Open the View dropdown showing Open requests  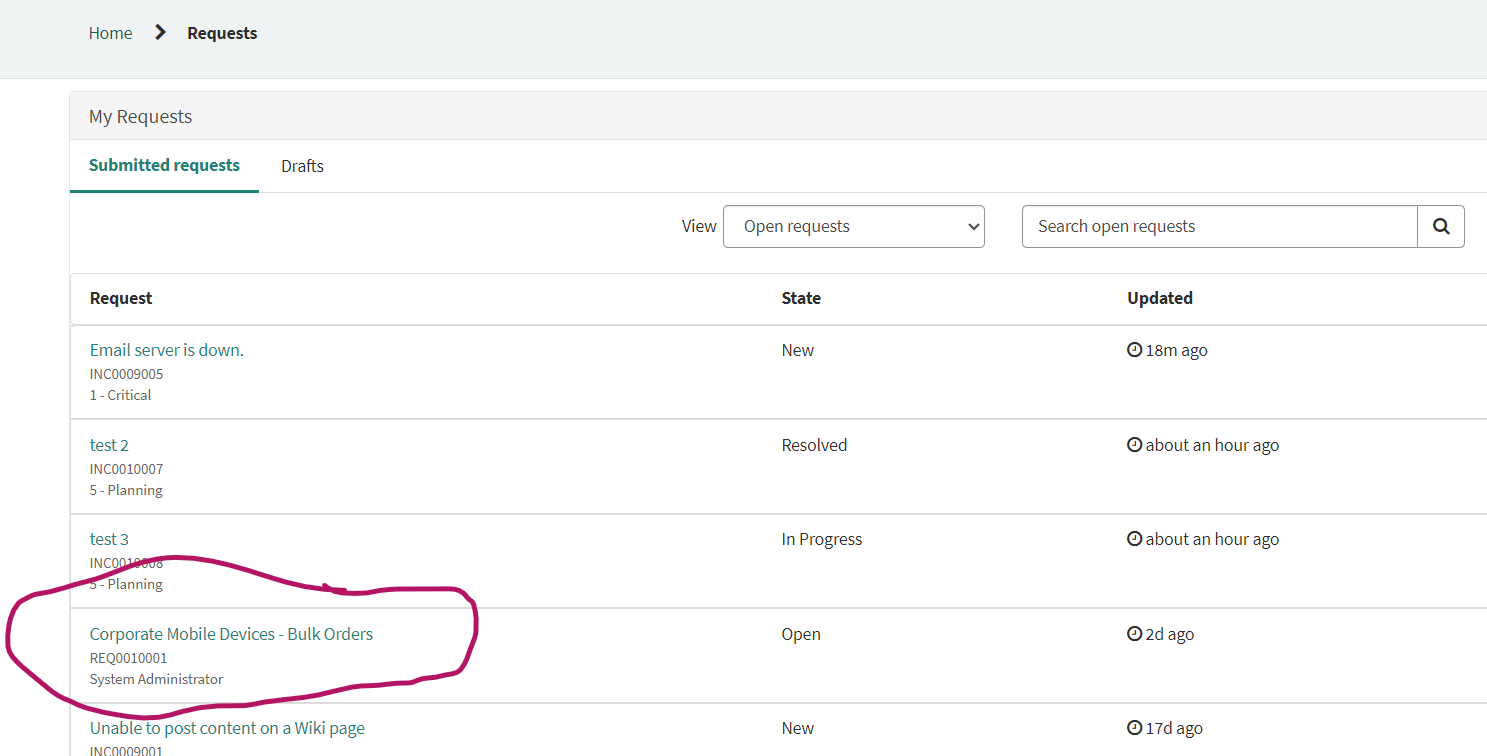(854, 226)
